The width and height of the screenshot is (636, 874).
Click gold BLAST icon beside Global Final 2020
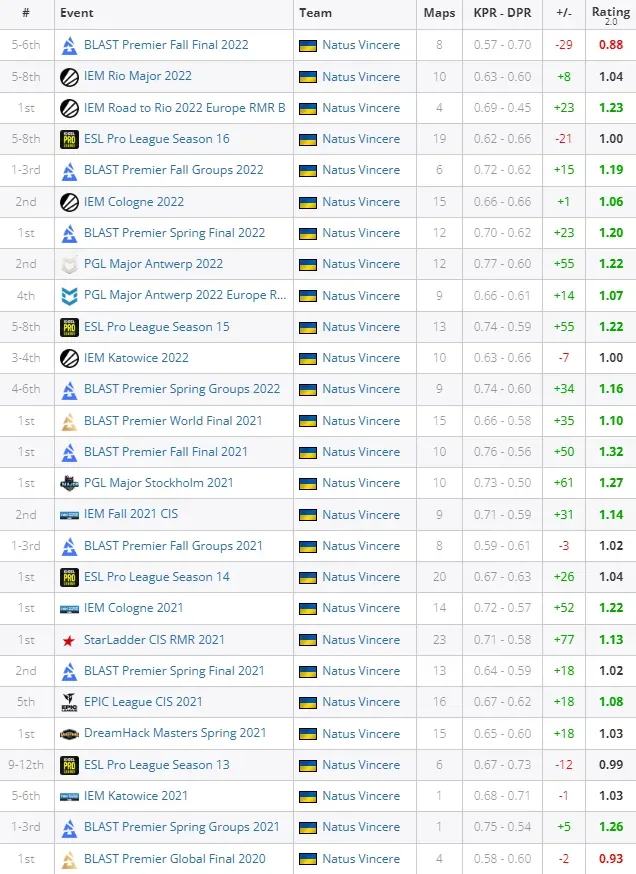tap(69, 859)
